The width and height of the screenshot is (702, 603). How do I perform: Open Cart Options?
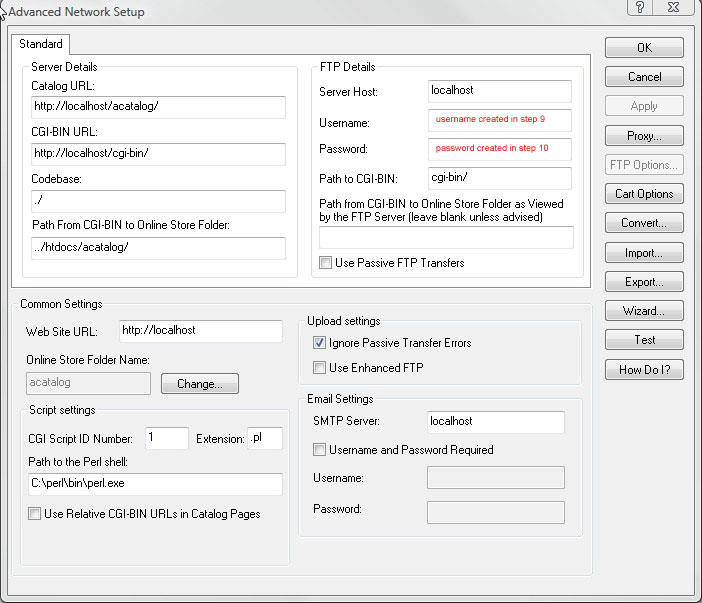click(644, 194)
